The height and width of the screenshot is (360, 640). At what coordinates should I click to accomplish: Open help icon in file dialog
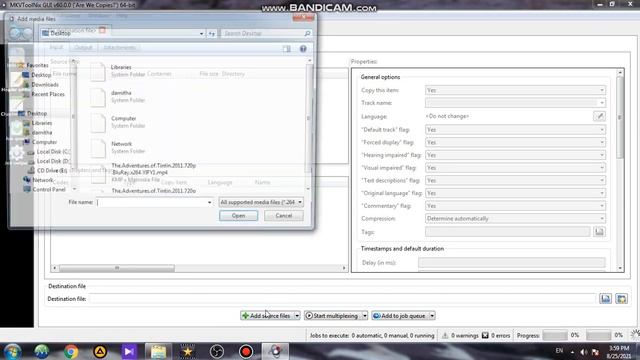pyautogui.click(x=303, y=49)
